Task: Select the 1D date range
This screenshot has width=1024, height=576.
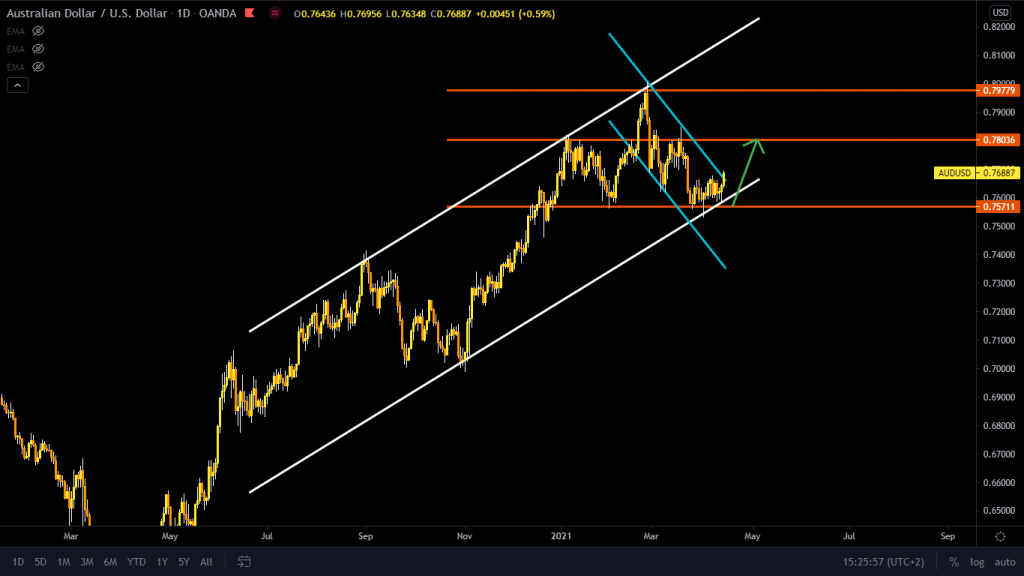Action: pyautogui.click(x=17, y=562)
